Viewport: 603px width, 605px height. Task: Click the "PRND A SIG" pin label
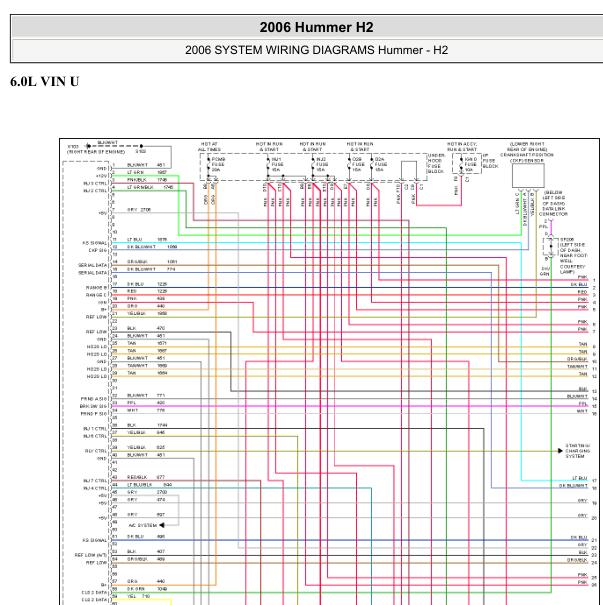(x=94, y=399)
